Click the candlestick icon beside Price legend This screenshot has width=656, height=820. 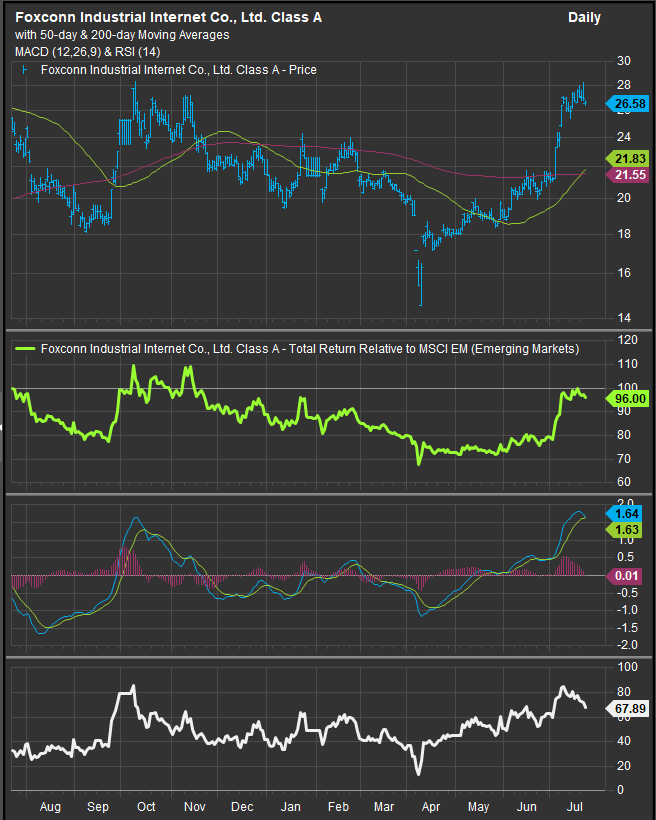coord(24,70)
